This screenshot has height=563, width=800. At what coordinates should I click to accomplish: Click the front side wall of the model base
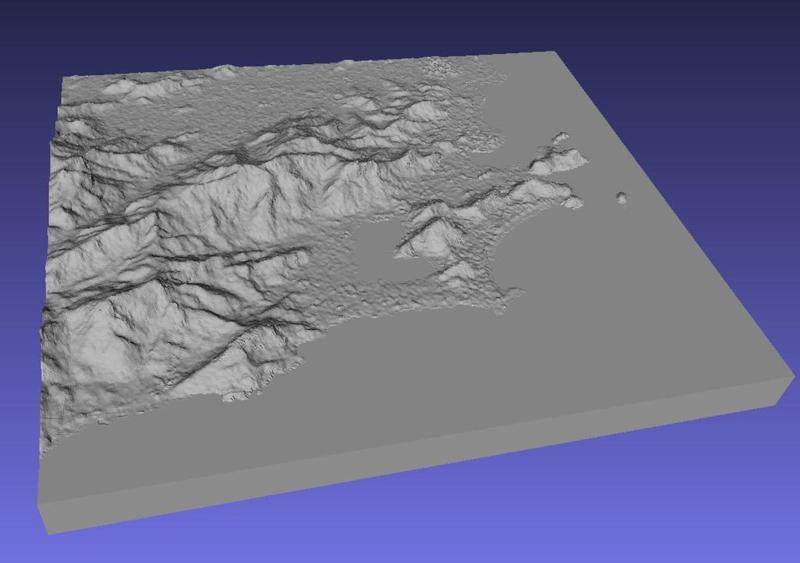click(x=414, y=457)
